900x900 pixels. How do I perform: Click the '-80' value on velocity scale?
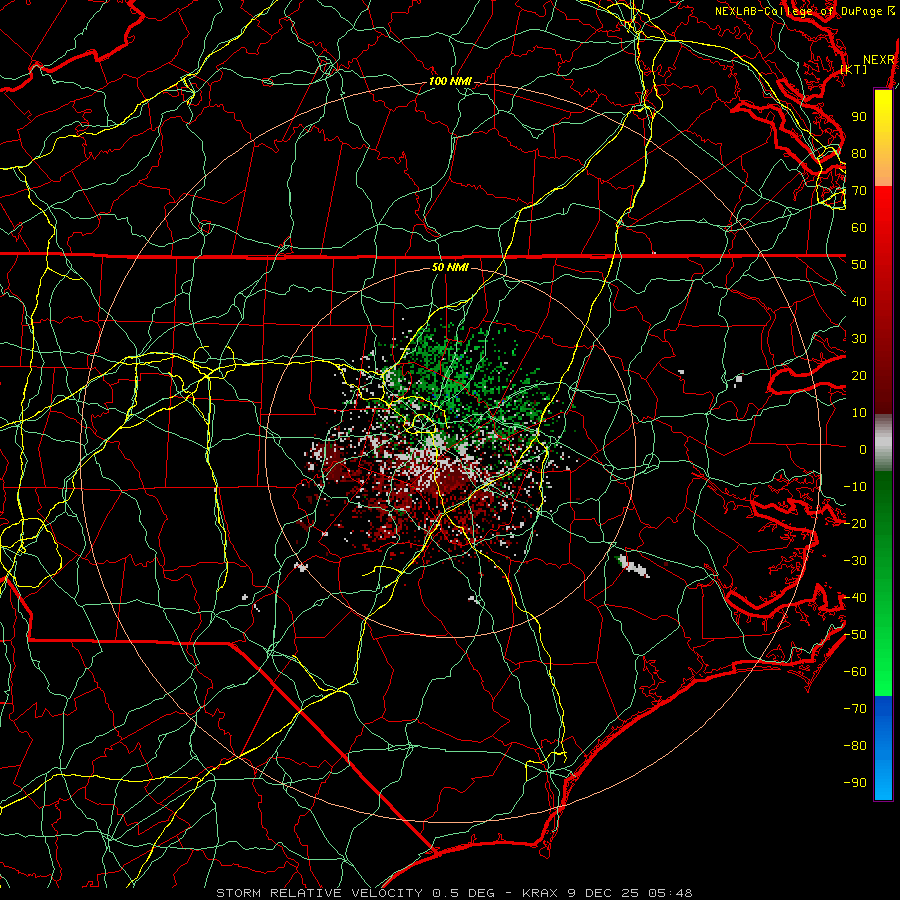coord(855,746)
